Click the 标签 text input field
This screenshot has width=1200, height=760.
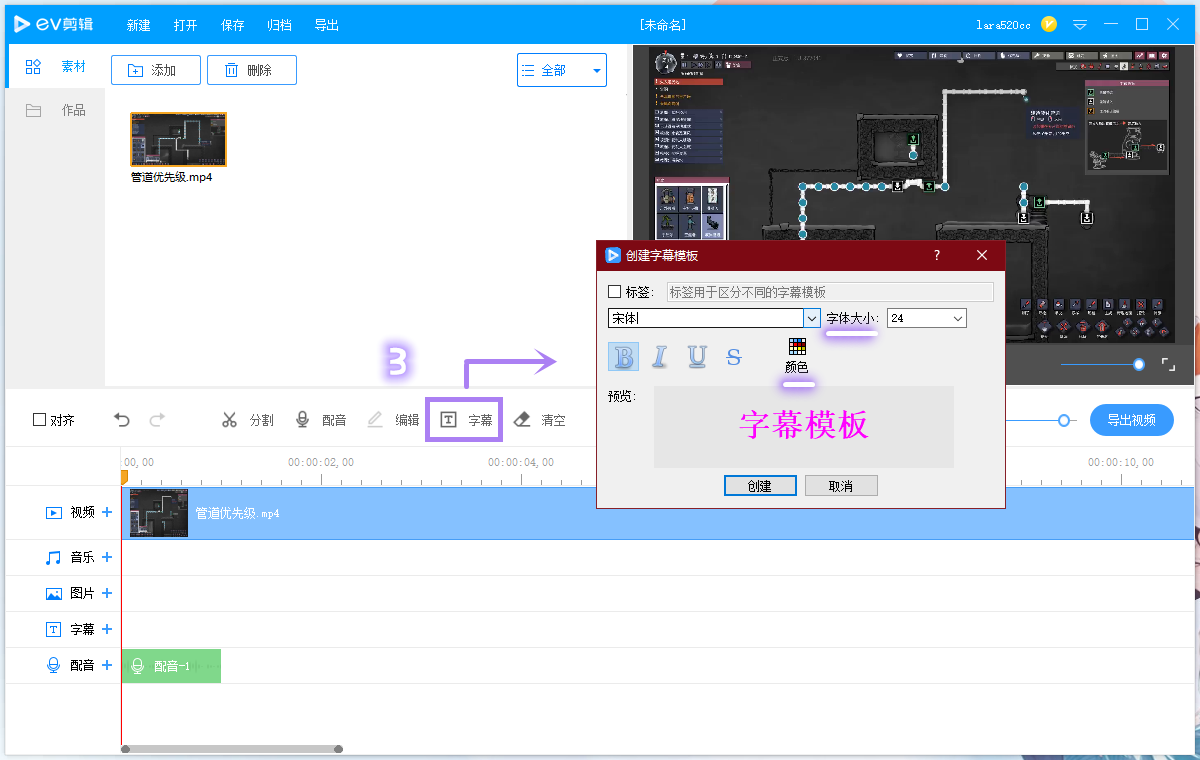(830, 292)
